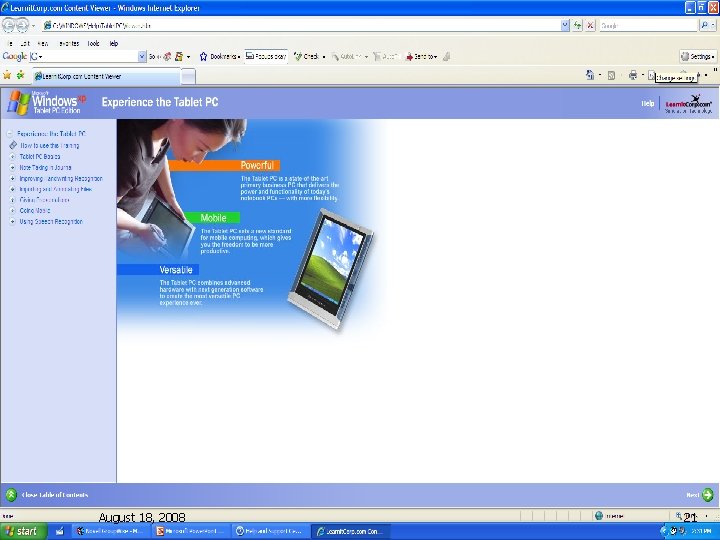Viewport: 720px width, 540px height.
Task: Click the Google toolbar logo
Action: pyautogui.click(x=14, y=56)
